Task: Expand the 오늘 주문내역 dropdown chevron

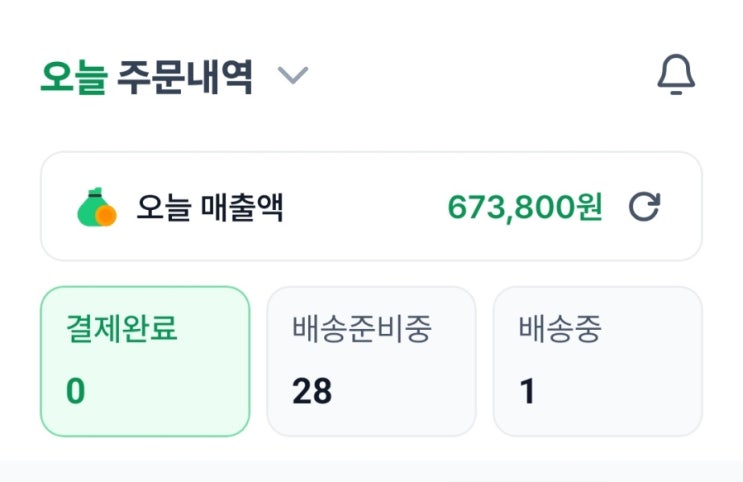Action: [293, 76]
